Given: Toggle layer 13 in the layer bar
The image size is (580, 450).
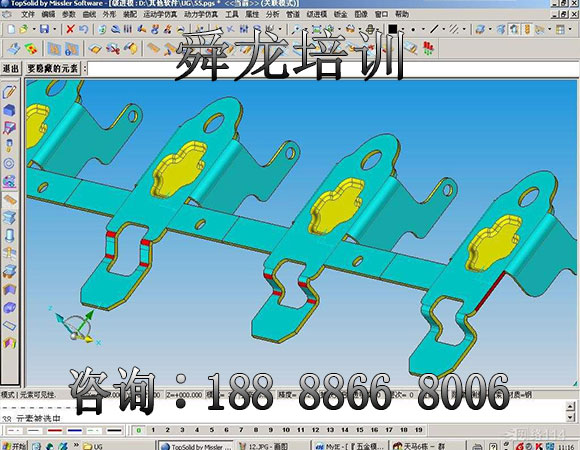Looking at the screenshot, I should pyautogui.click(x=330, y=430).
